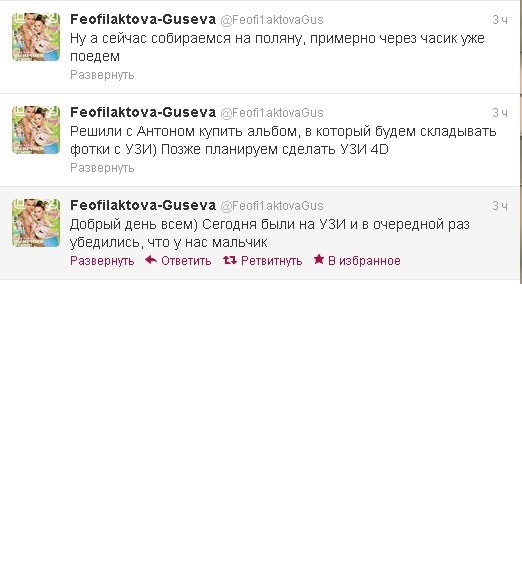Expand the first tweet via Развернуть
Screen dimensions: 522x581
(x=102, y=75)
